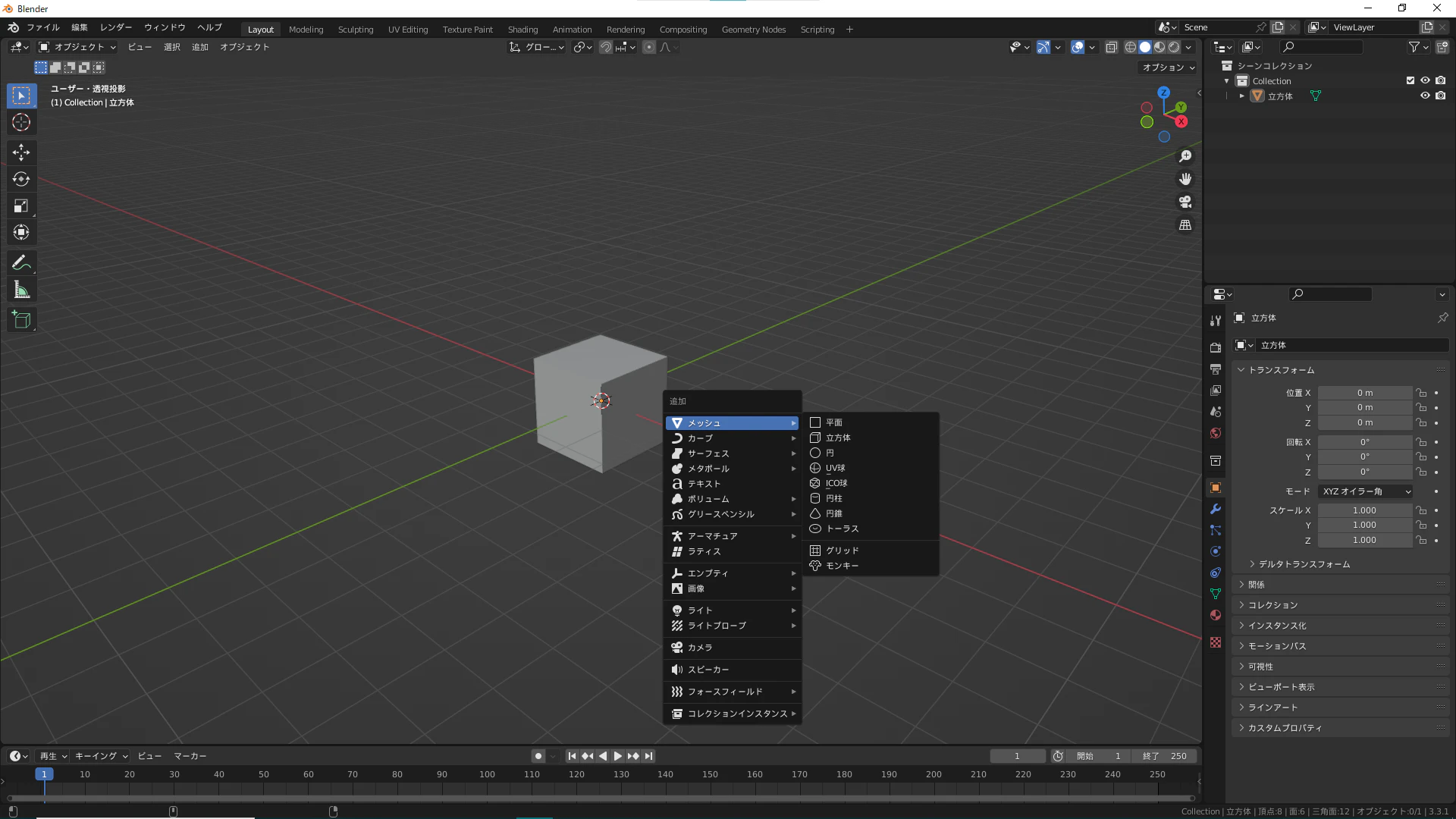The width and height of the screenshot is (1456, 819).
Task: Switch to rendered viewport shading
Action: tap(1174, 47)
